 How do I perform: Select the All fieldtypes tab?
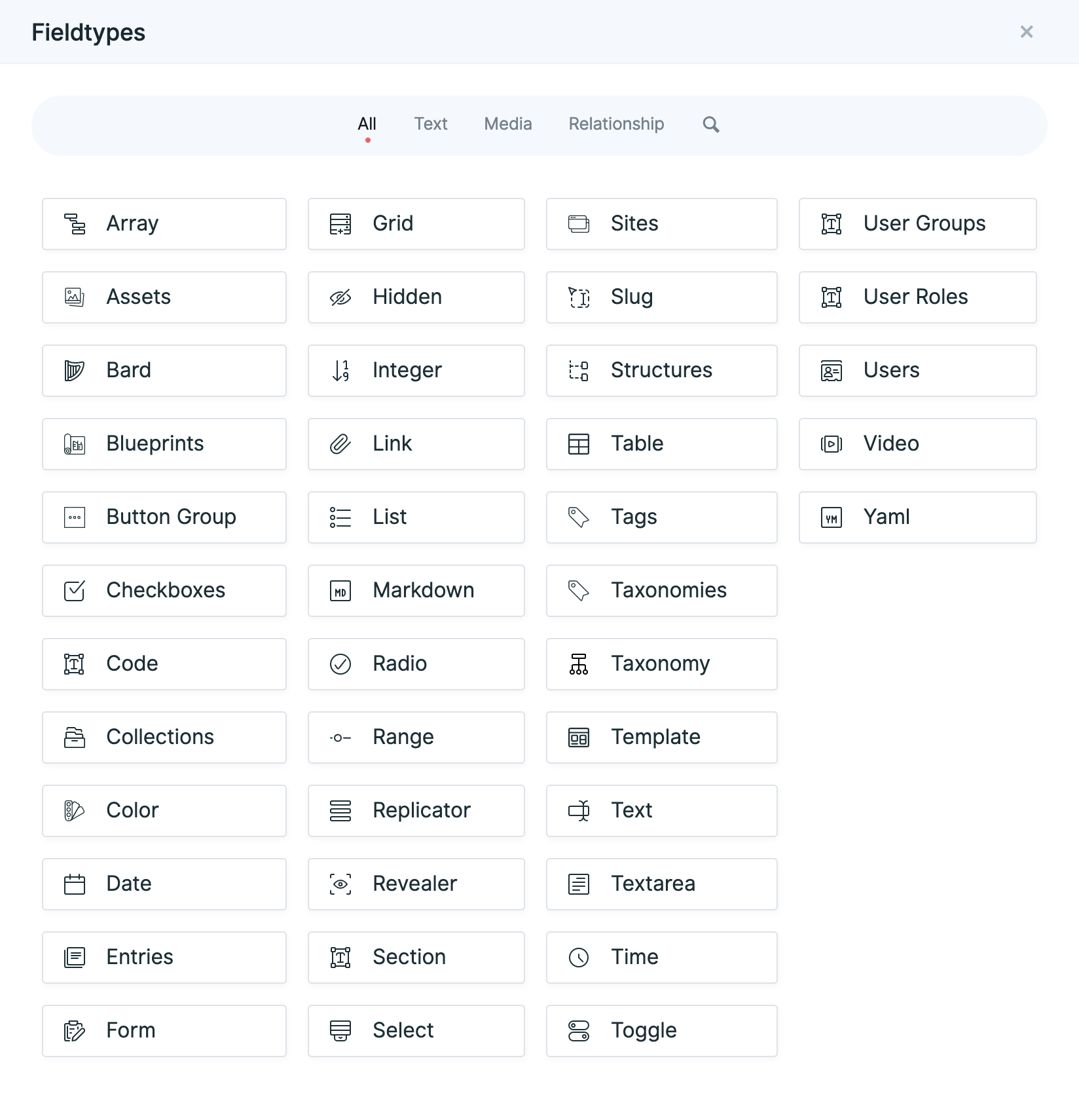pos(367,124)
